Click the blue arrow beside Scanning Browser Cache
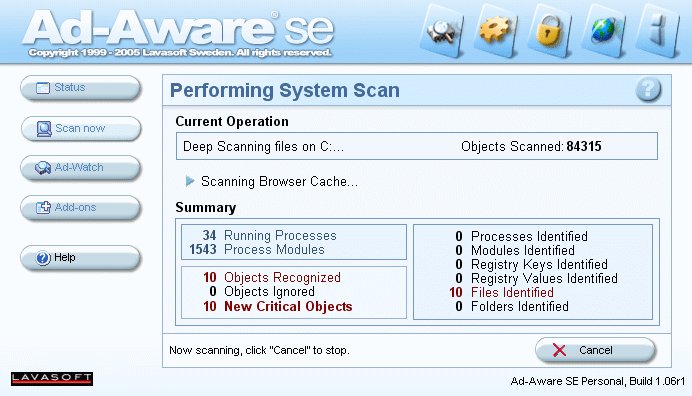The height and width of the screenshot is (396, 692). (190, 181)
